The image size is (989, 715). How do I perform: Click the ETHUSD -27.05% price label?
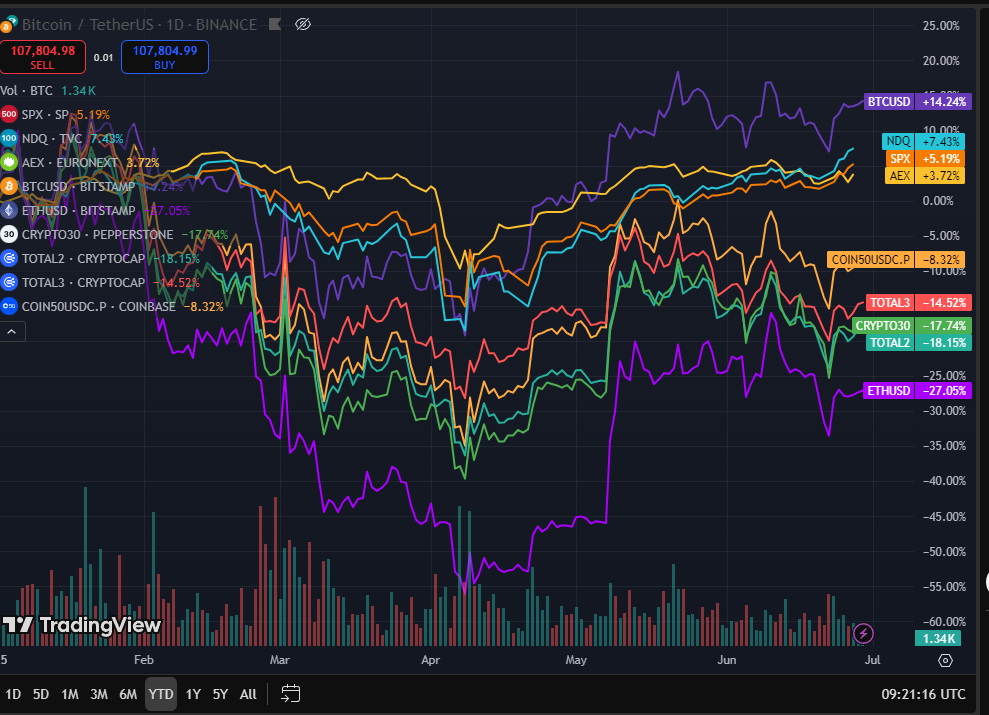918,391
